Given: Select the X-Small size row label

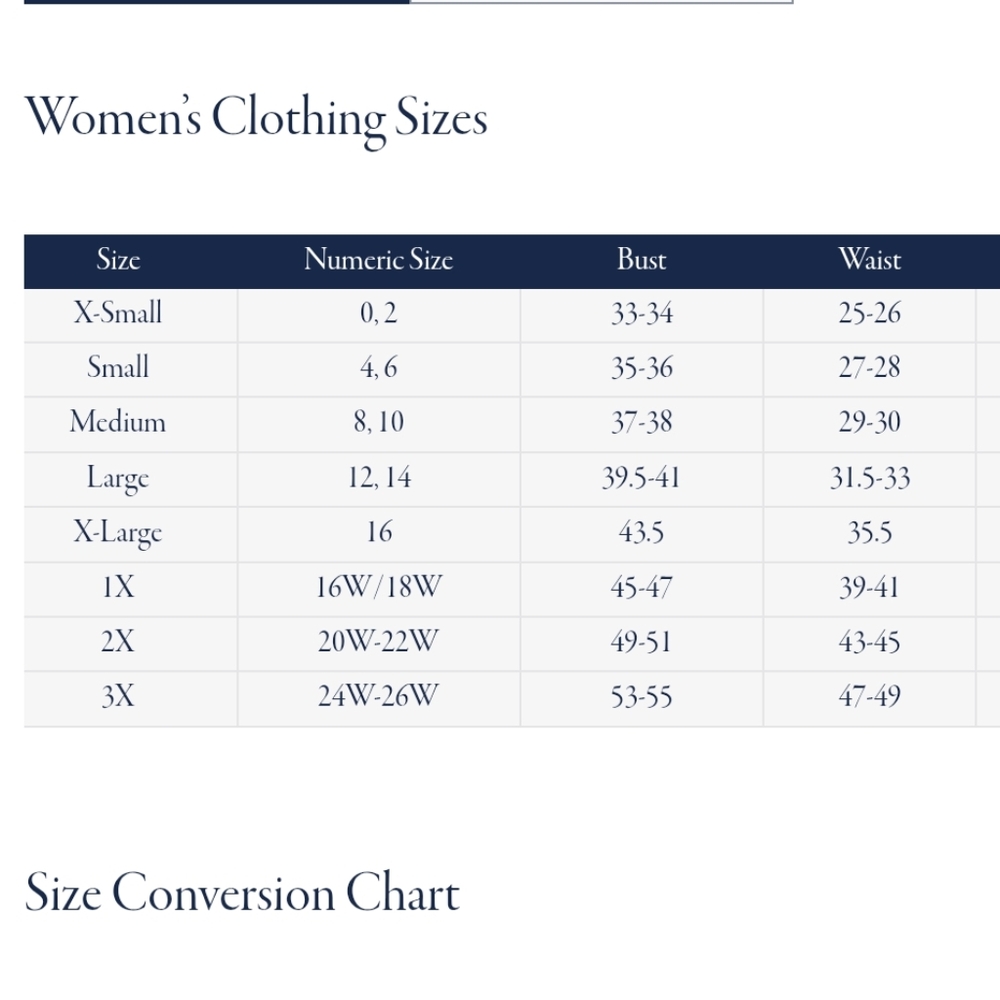Looking at the screenshot, I should 118,314.
